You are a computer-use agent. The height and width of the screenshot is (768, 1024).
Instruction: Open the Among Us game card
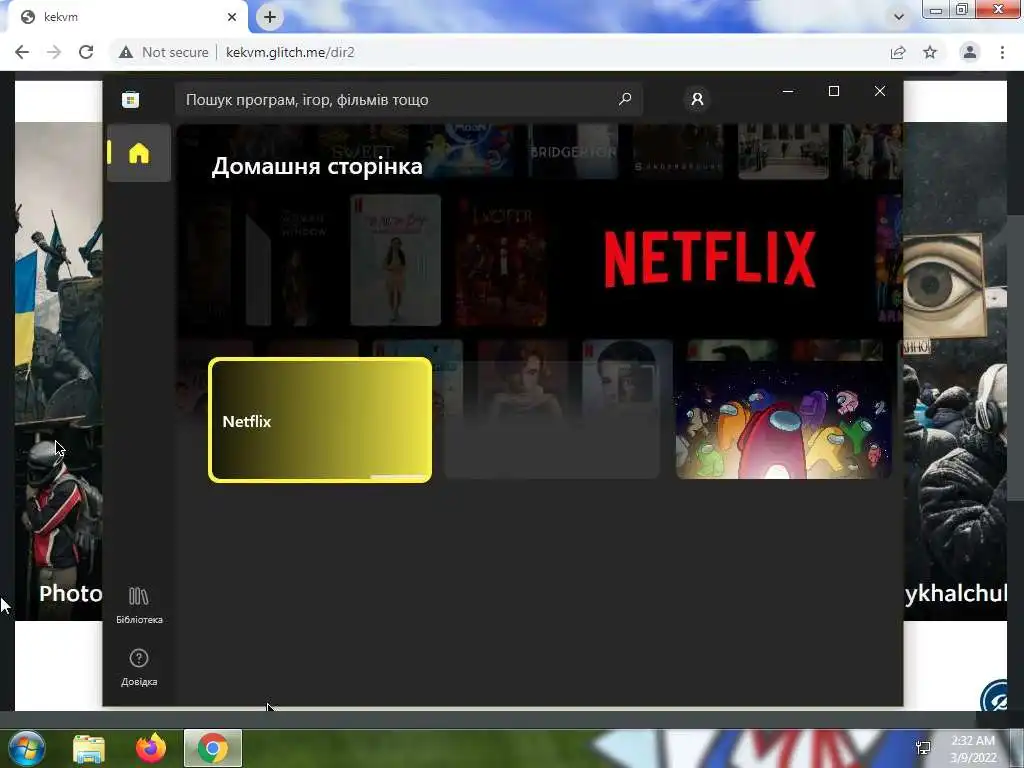784,418
